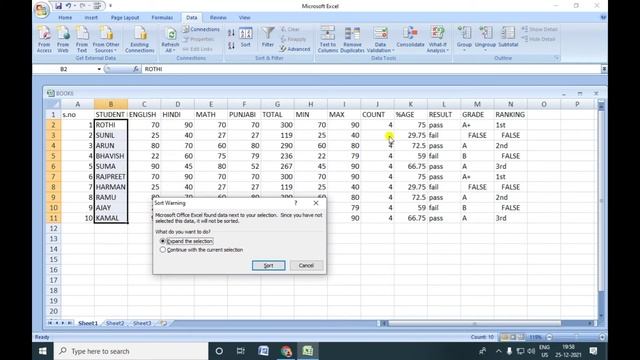This screenshot has width=640, height=360.
Task: Click the Subtotal icon
Action: (x=508, y=38)
